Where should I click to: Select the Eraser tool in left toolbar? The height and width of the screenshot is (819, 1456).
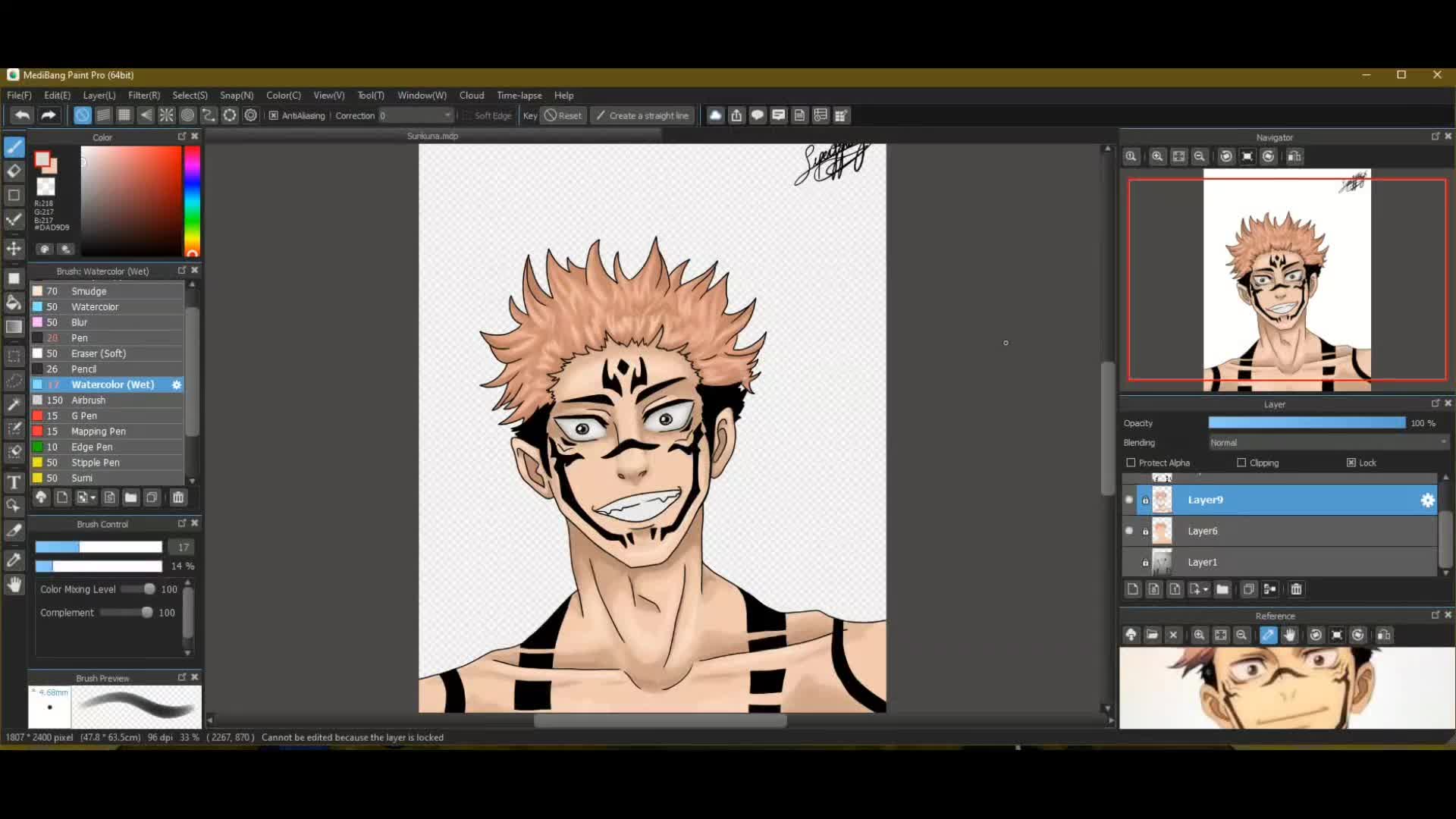[x=14, y=171]
